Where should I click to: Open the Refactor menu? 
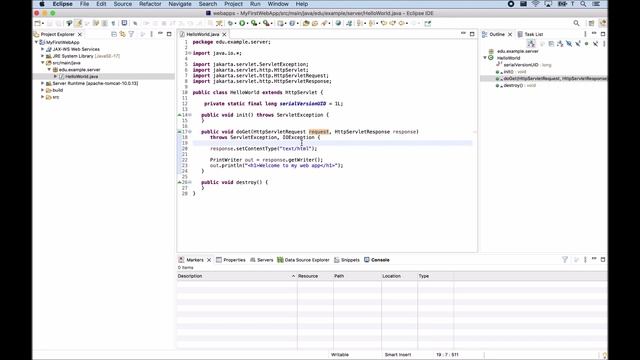pyautogui.click(x=150, y=4)
